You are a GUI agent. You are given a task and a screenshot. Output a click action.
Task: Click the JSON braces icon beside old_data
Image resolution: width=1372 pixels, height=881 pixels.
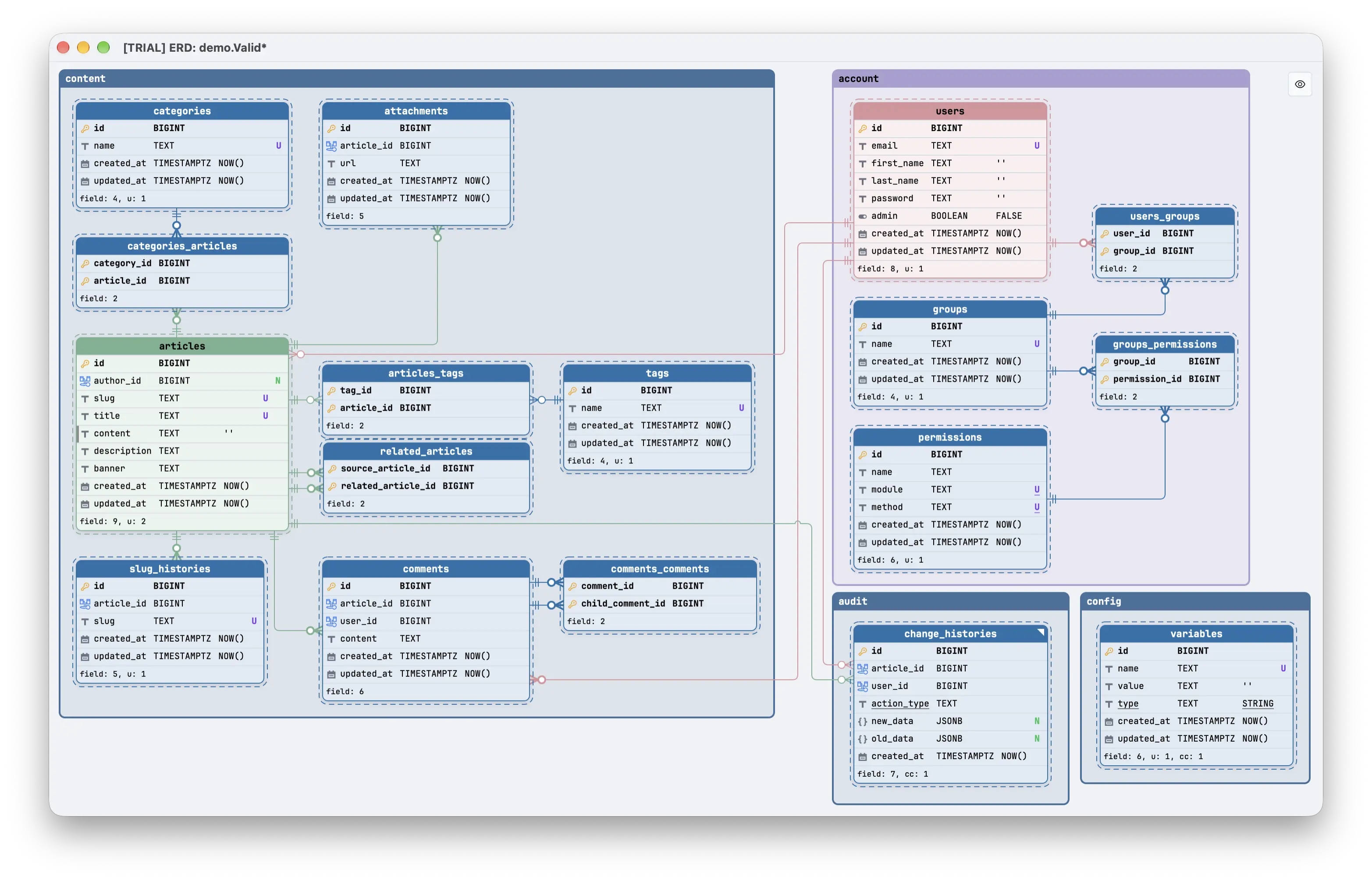point(862,739)
